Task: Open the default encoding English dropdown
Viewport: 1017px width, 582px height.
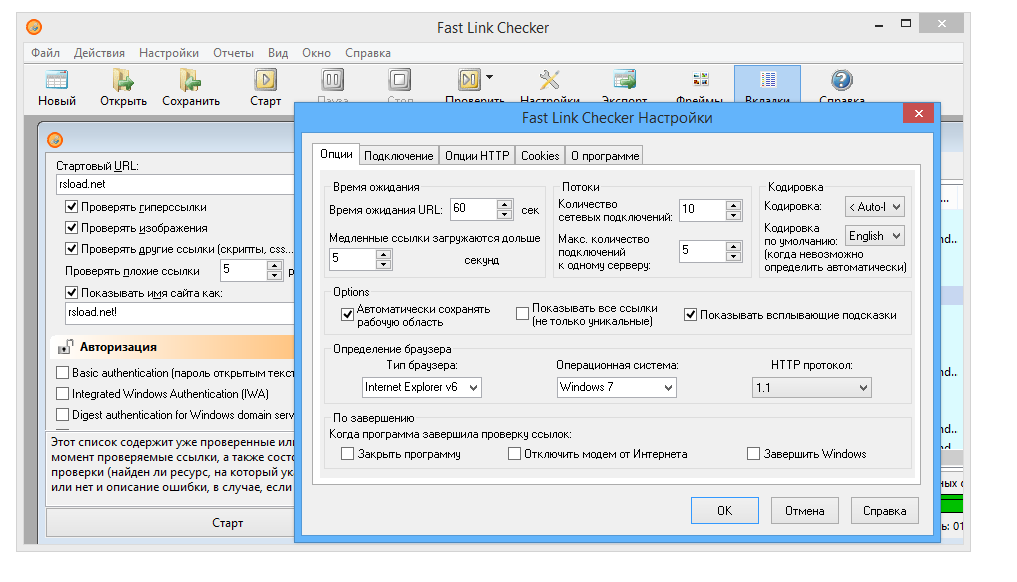Action: pos(874,236)
